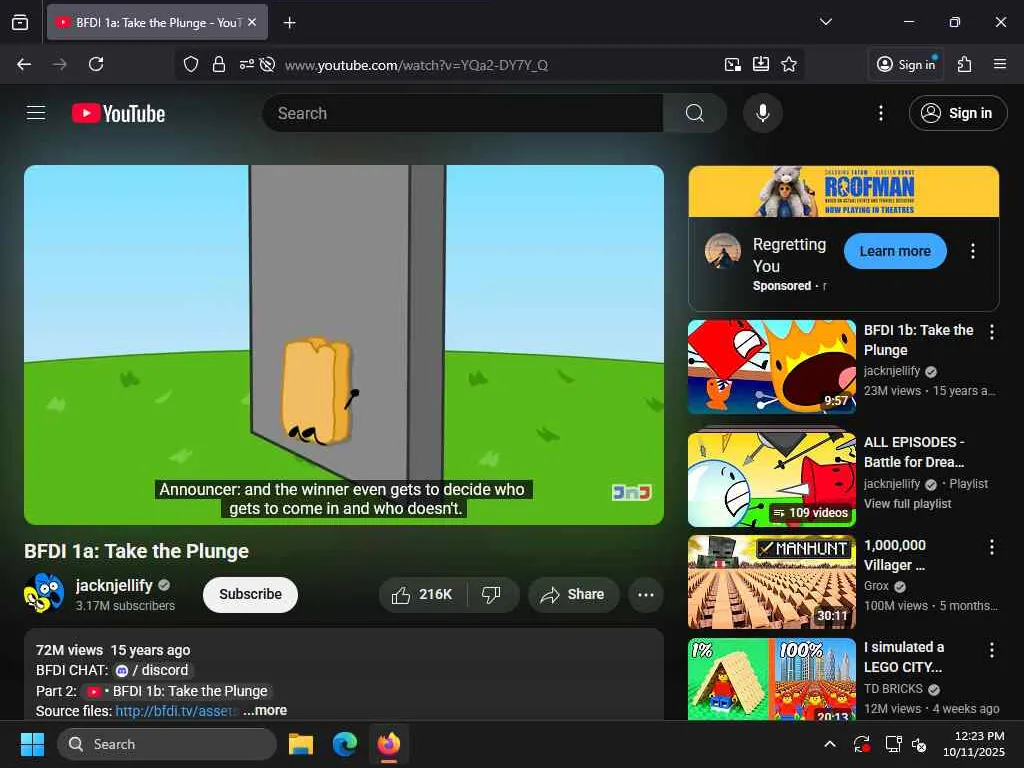Open options for 1,000,000 Villager video
The width and height of the screenshot is (1024, 768).
(x=991, y=547)
